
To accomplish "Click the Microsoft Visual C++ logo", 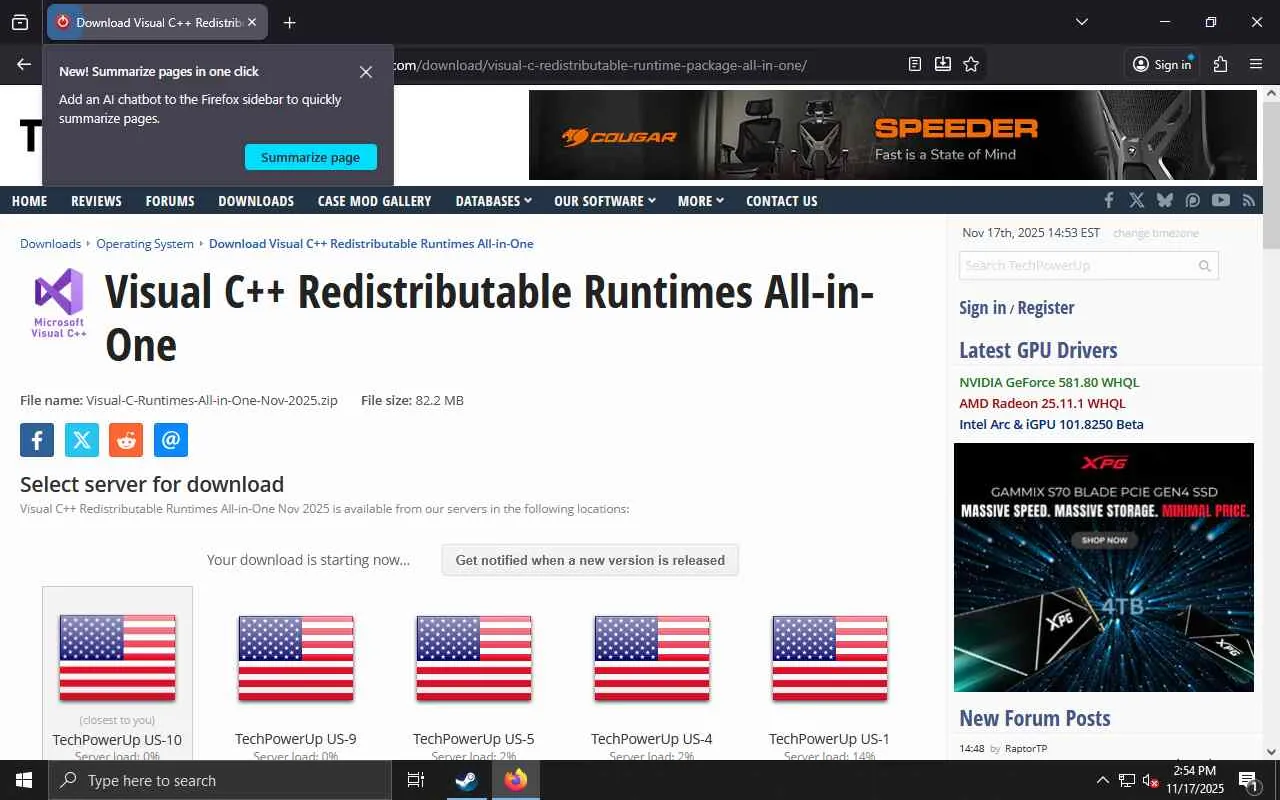I will point(59,303).
